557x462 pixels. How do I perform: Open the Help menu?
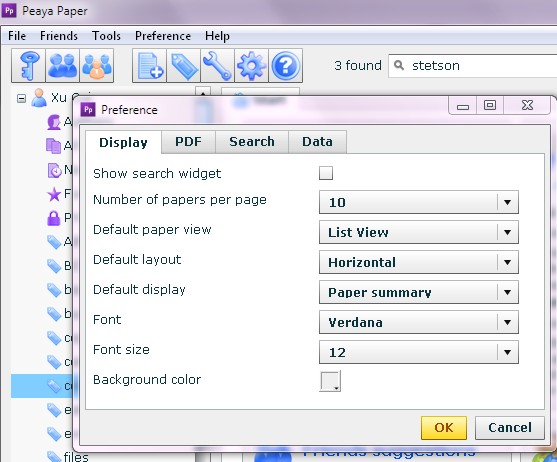pyautogui.click(x=217, y=36)
